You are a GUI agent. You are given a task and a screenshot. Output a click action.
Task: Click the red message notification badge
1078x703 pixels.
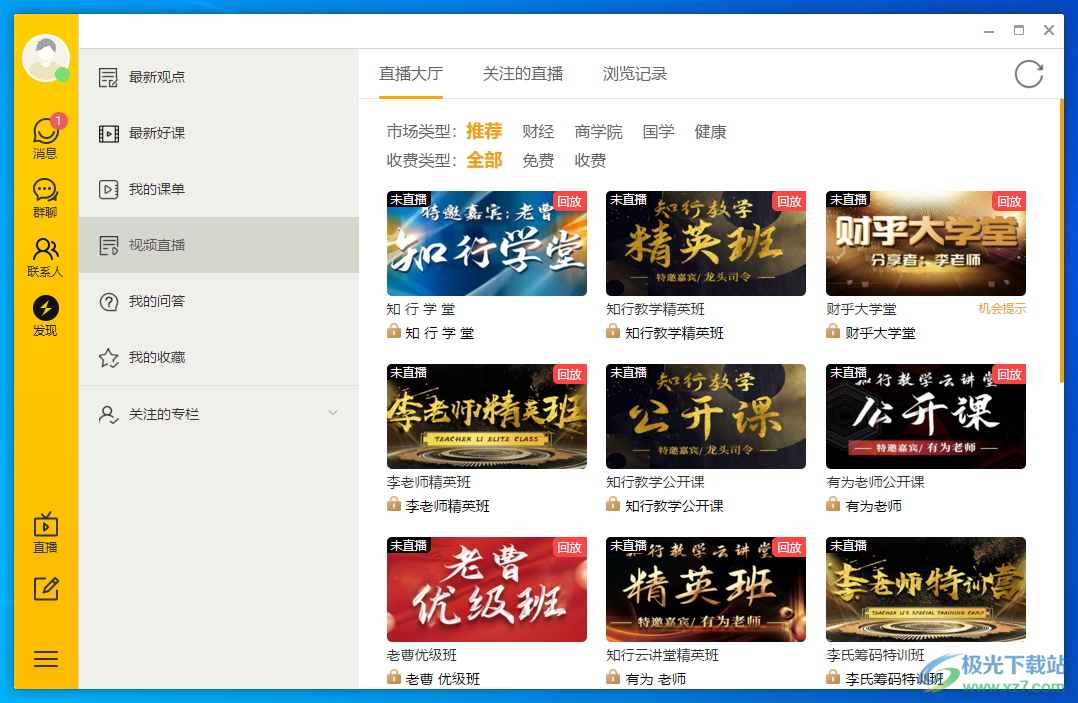[x=58, y=121]
